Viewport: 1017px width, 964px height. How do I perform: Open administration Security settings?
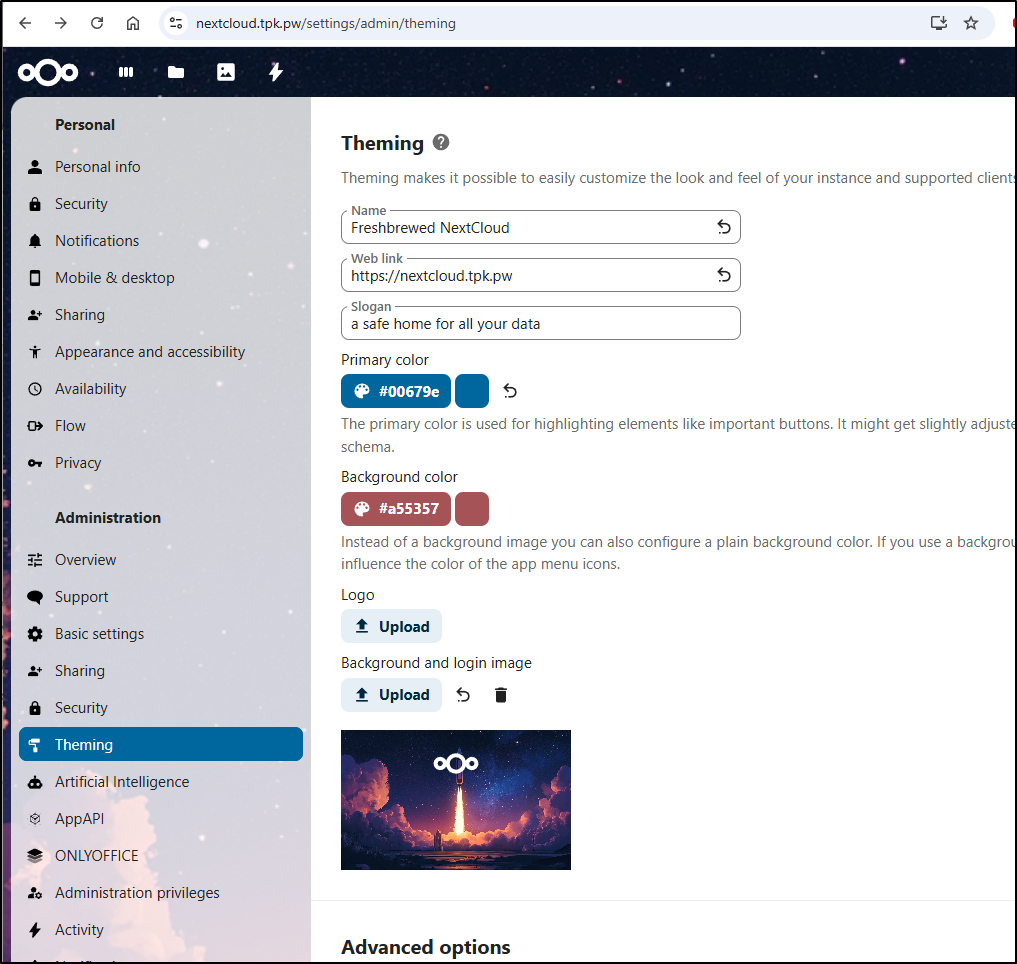[x=161, y=708]
